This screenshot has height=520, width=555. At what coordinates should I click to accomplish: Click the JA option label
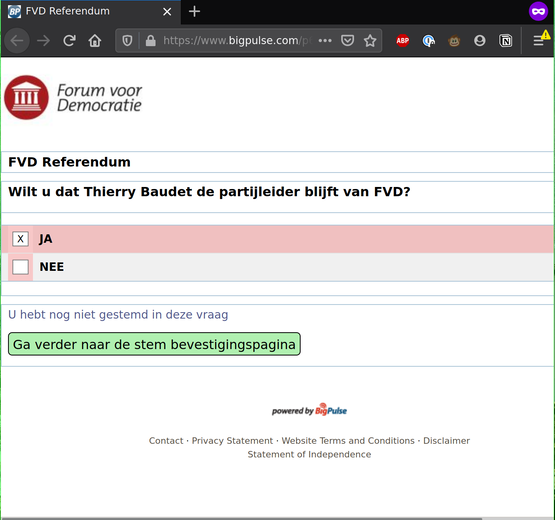click(x=46, y=239)
